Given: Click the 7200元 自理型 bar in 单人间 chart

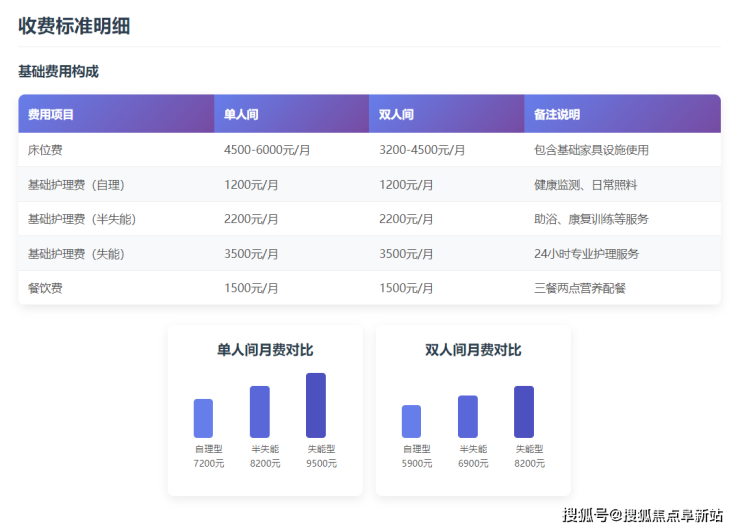Looking at the screenshot, I should (203, 418).
